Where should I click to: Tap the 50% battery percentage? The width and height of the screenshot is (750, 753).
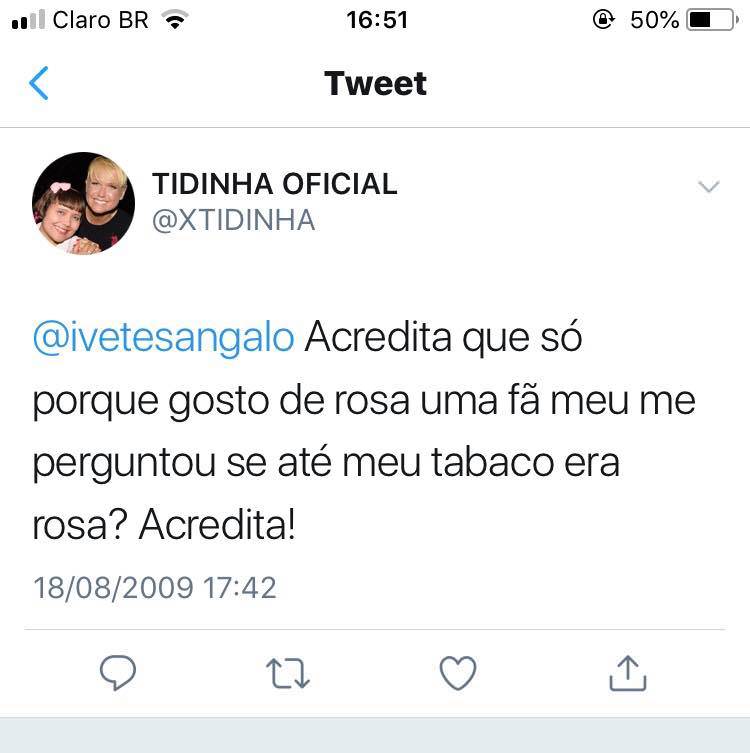pos(655,20)
